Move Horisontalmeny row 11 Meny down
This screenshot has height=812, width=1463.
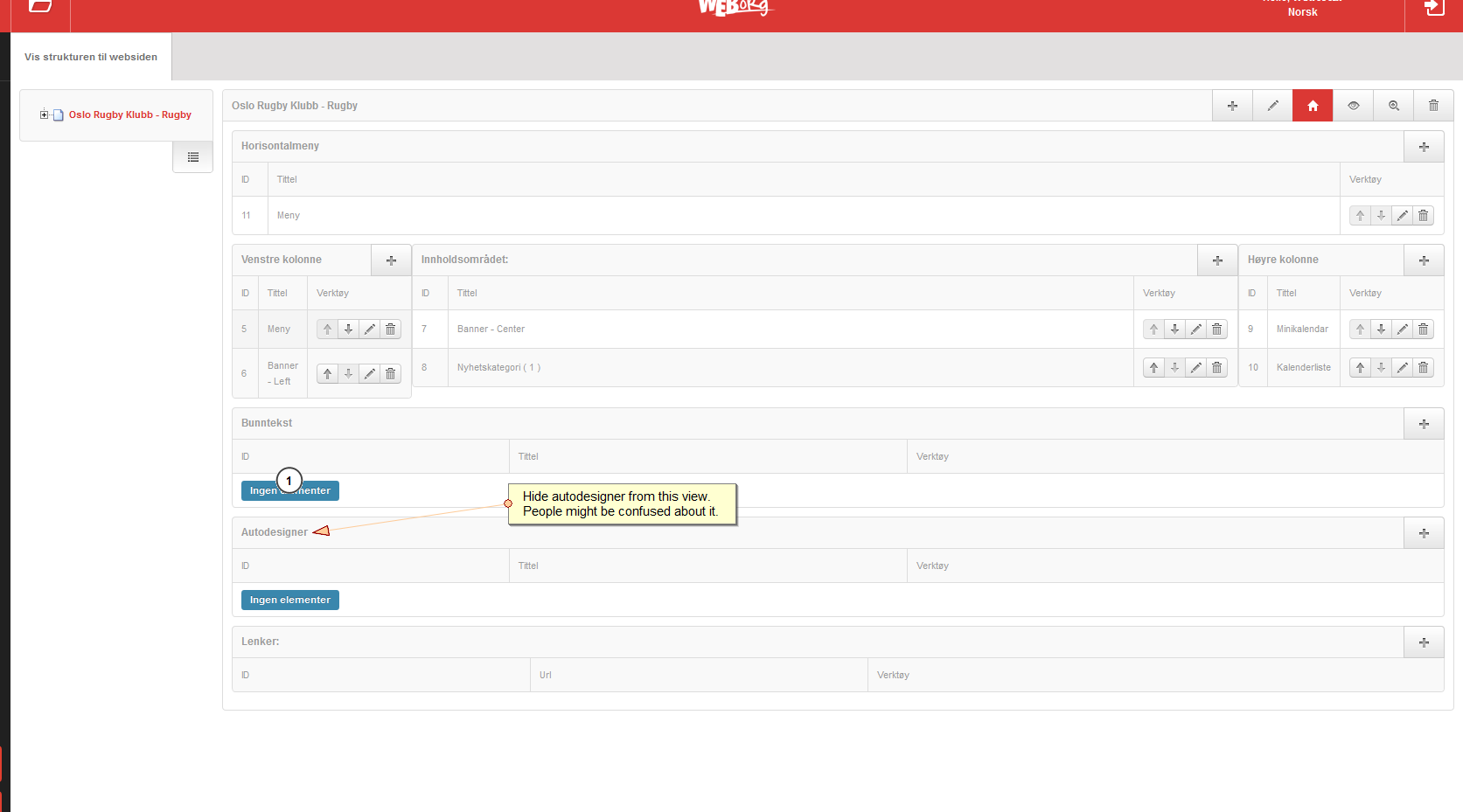1381,215
